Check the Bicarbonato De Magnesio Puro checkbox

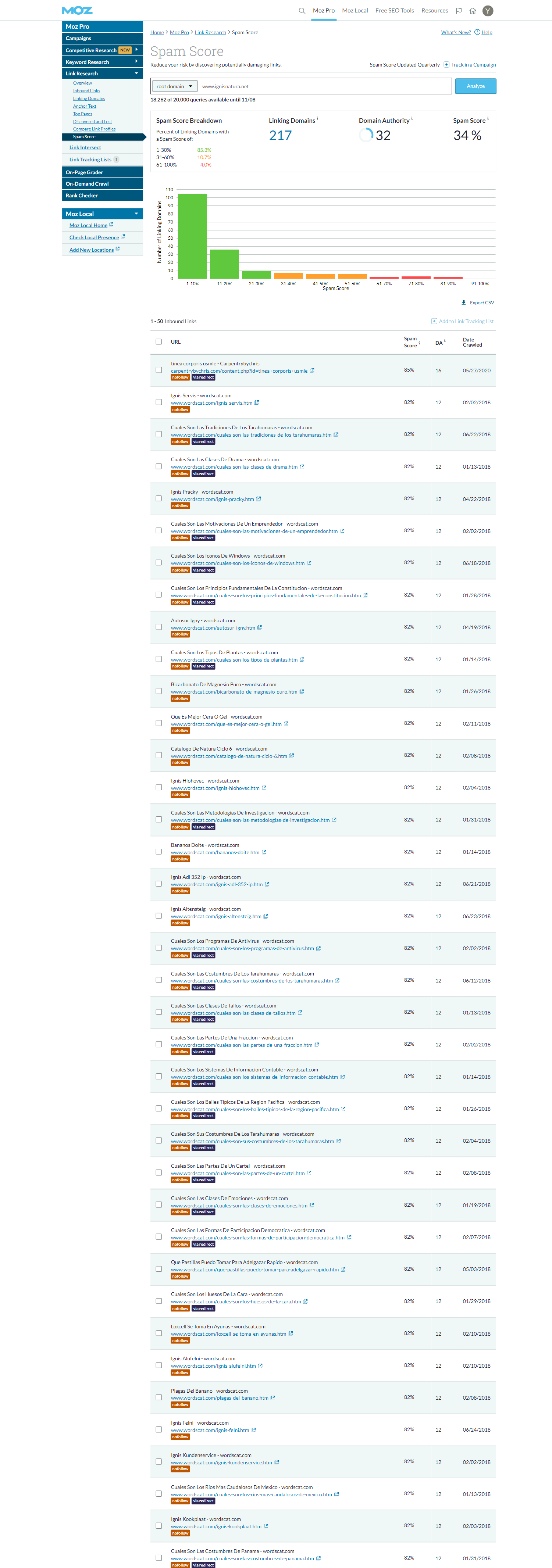click(x=159, y=691)
